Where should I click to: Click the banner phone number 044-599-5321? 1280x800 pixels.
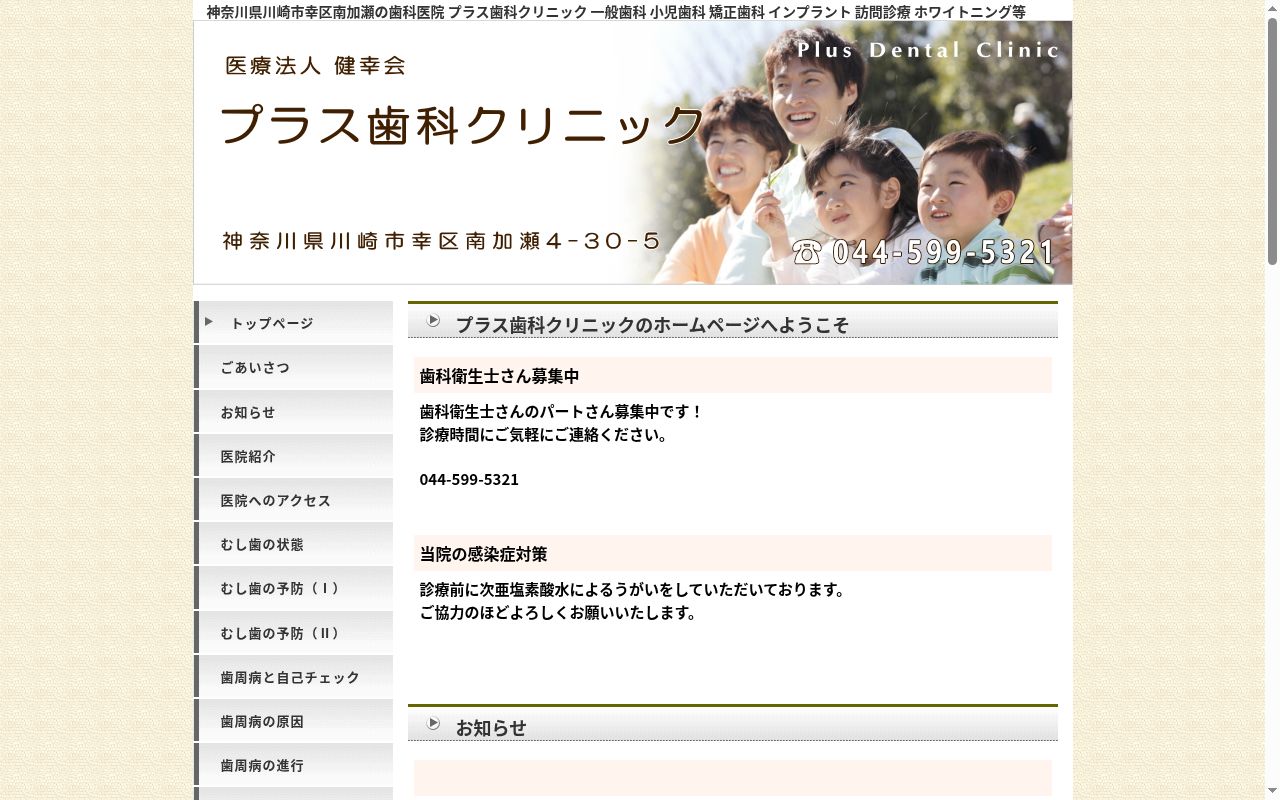pos(943,252)
